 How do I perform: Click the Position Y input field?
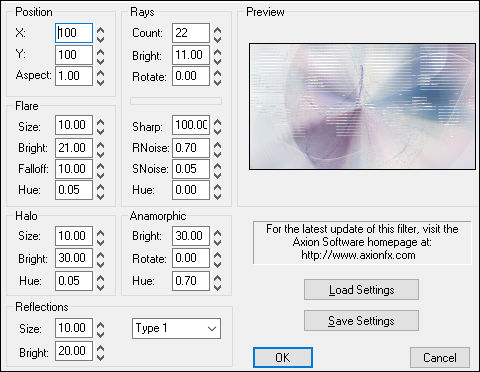[74, 55]
